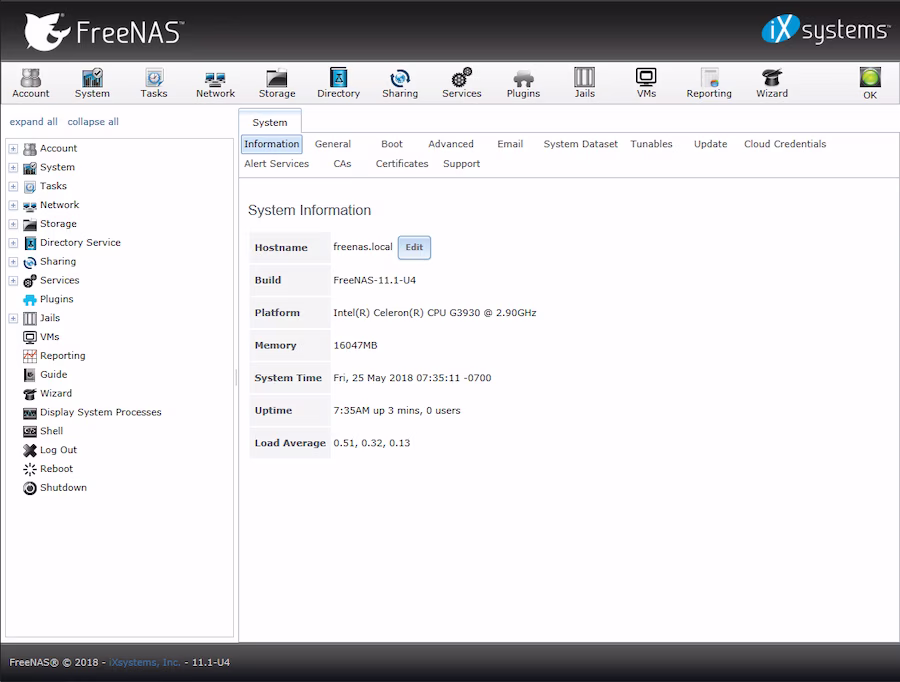Image resolution: width=900 pixels, height=682 pixels.
Task: Open the Account toolbar icon
Action: click(x=31, y=83)
